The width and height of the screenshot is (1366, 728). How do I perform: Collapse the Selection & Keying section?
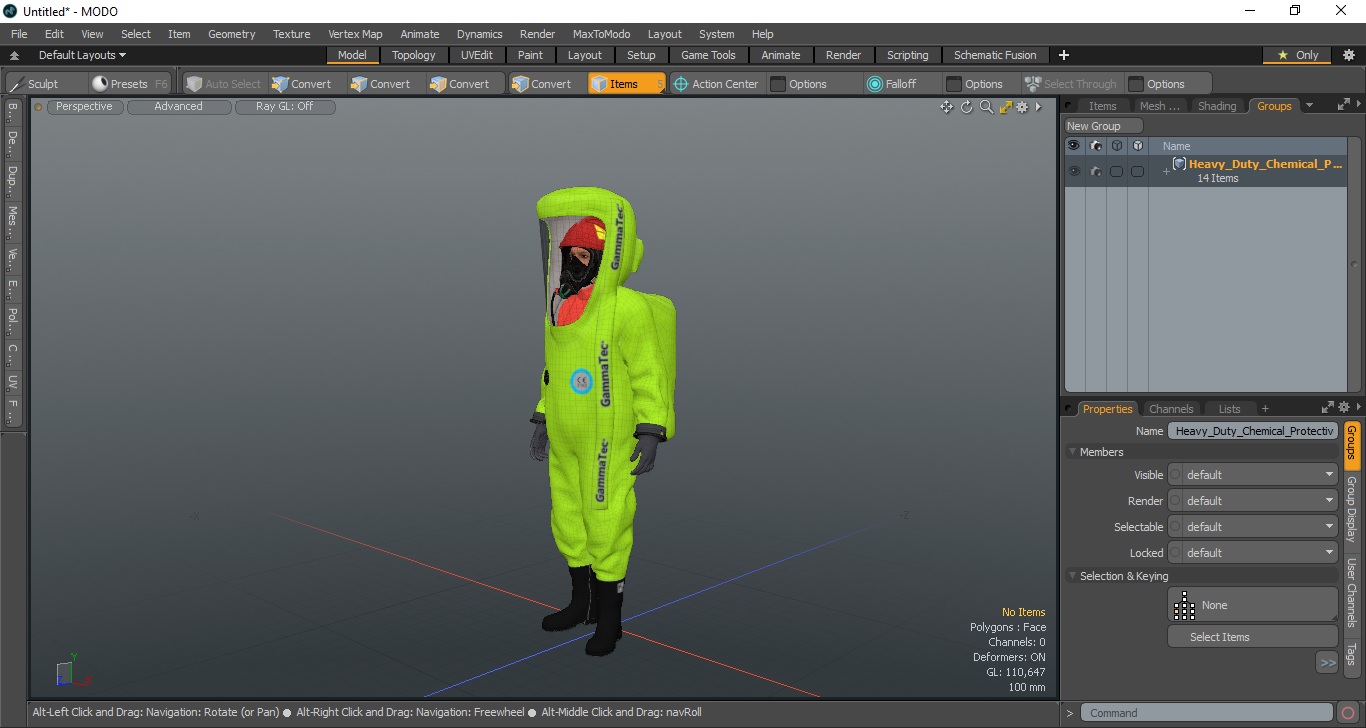(1073, 576)
